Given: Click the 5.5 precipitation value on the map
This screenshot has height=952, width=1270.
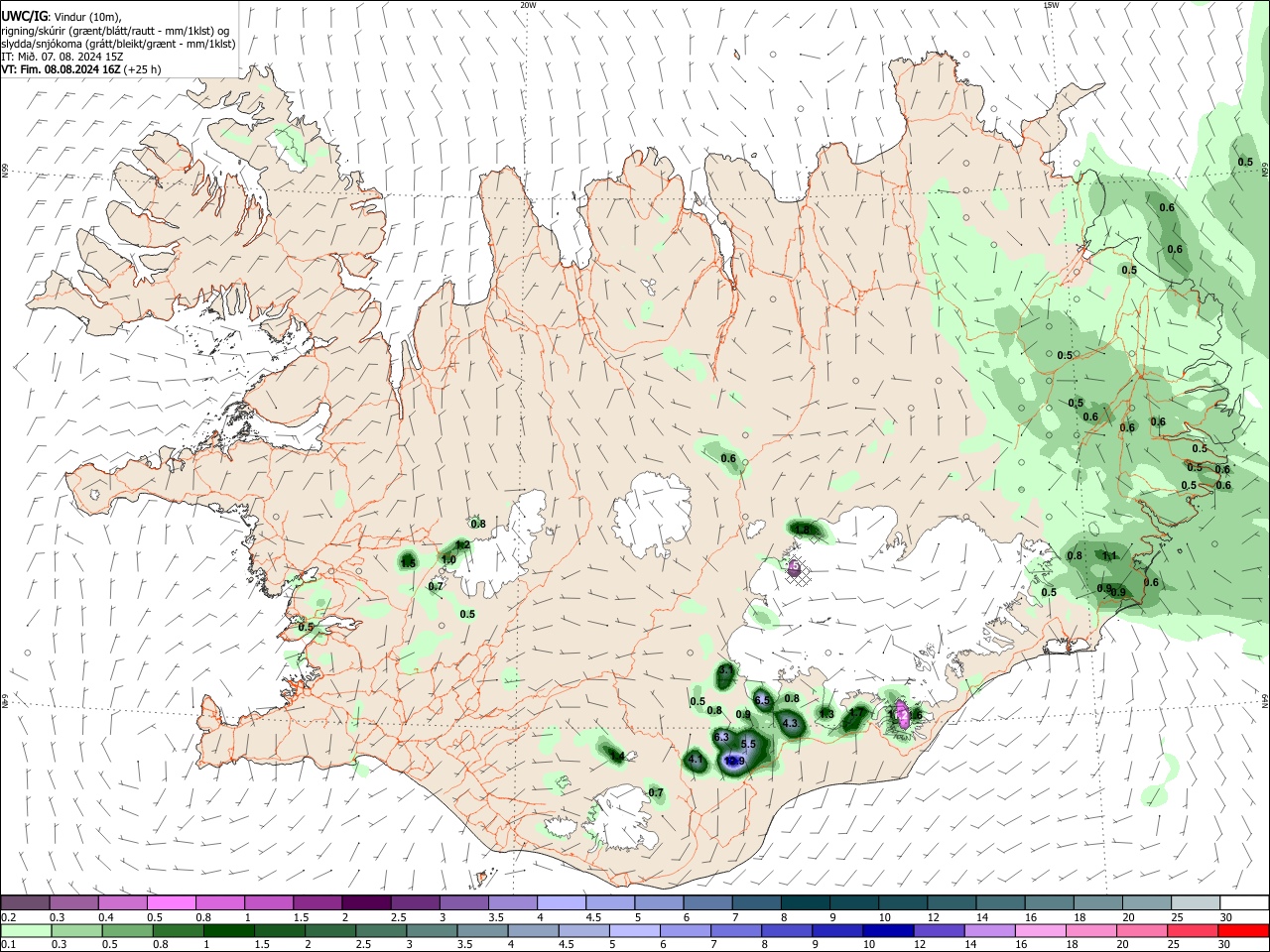Looking at the screenshot, I should pos(748,744).
